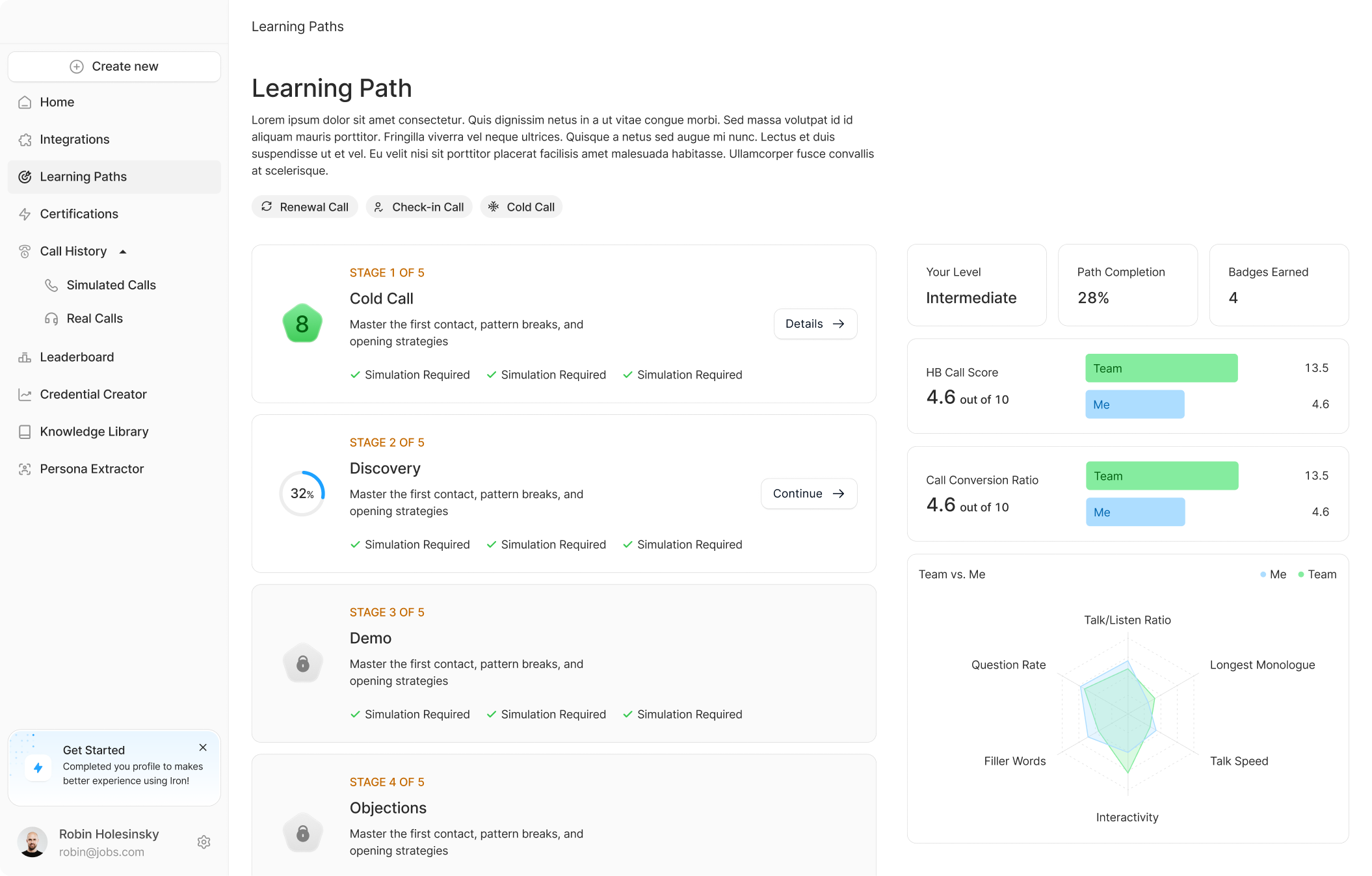
Task: Click the lock icon on Objections stage
Action: [303, 833]
